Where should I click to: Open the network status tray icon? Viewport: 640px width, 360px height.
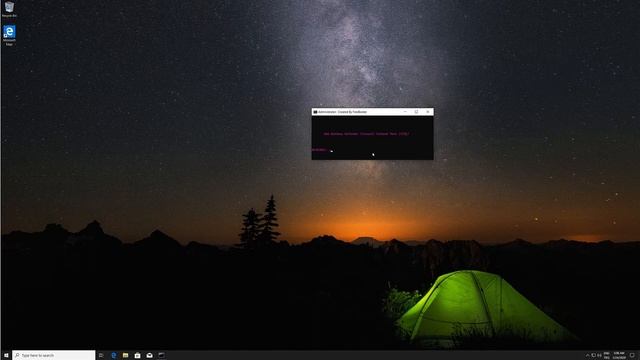click(593, 356)
